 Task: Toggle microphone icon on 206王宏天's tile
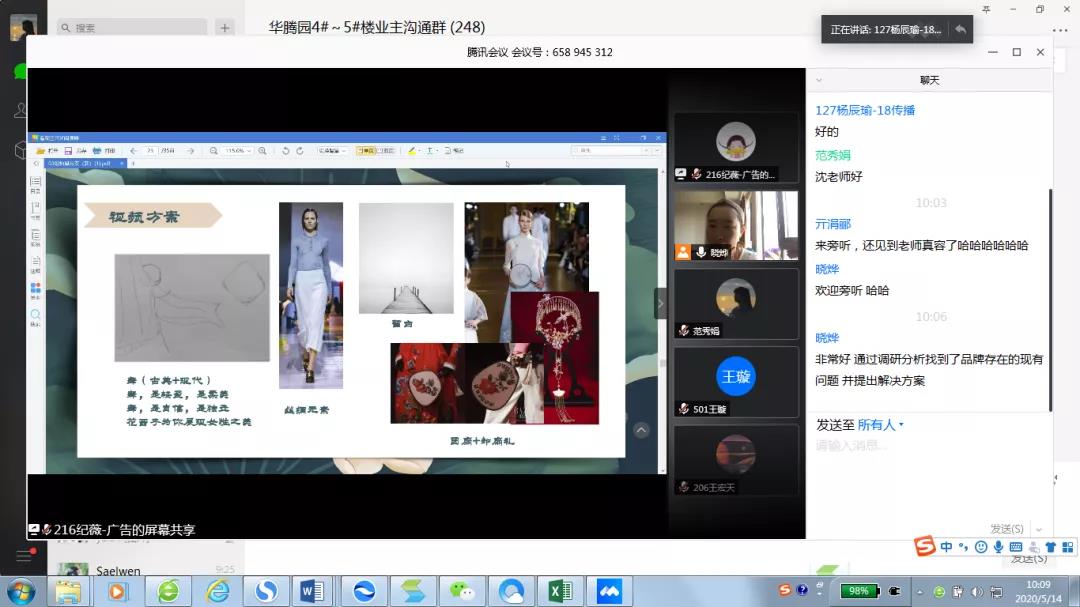click(684, 487)
